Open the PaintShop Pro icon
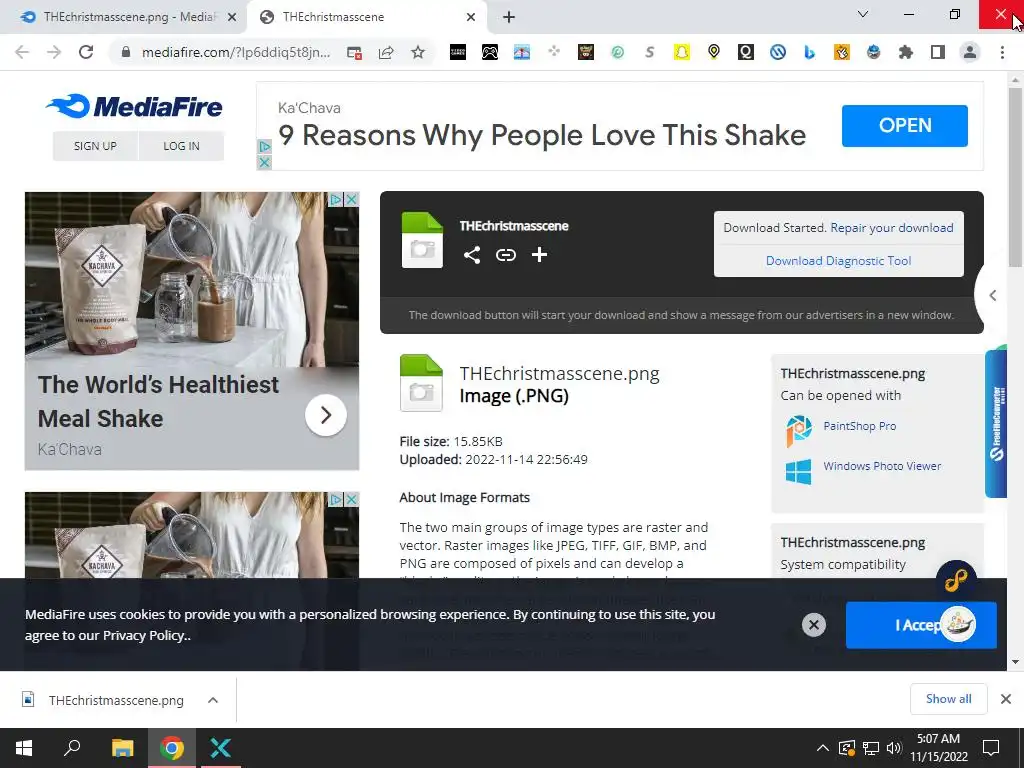 point(799,430)
